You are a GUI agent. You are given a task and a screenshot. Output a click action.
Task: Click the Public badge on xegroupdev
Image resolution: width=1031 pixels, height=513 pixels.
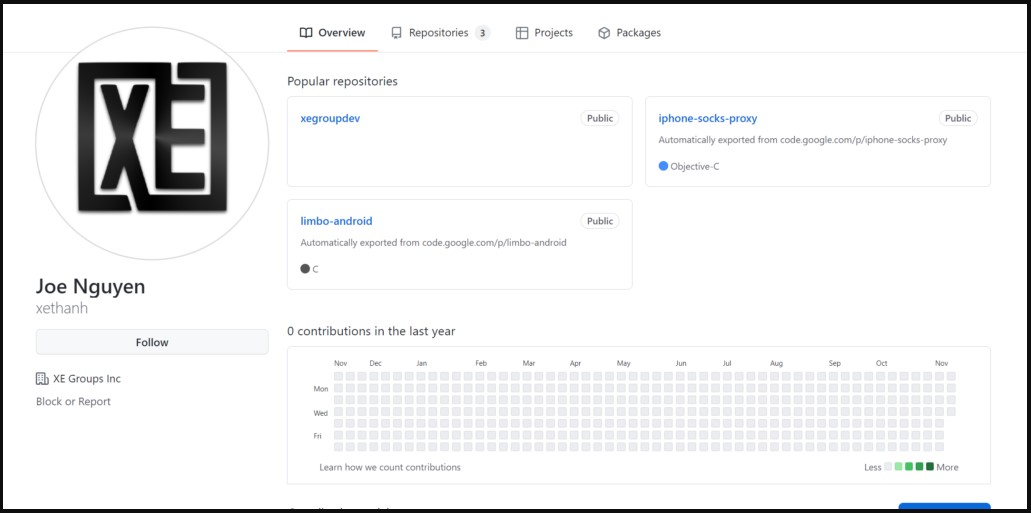coord(600,118)
